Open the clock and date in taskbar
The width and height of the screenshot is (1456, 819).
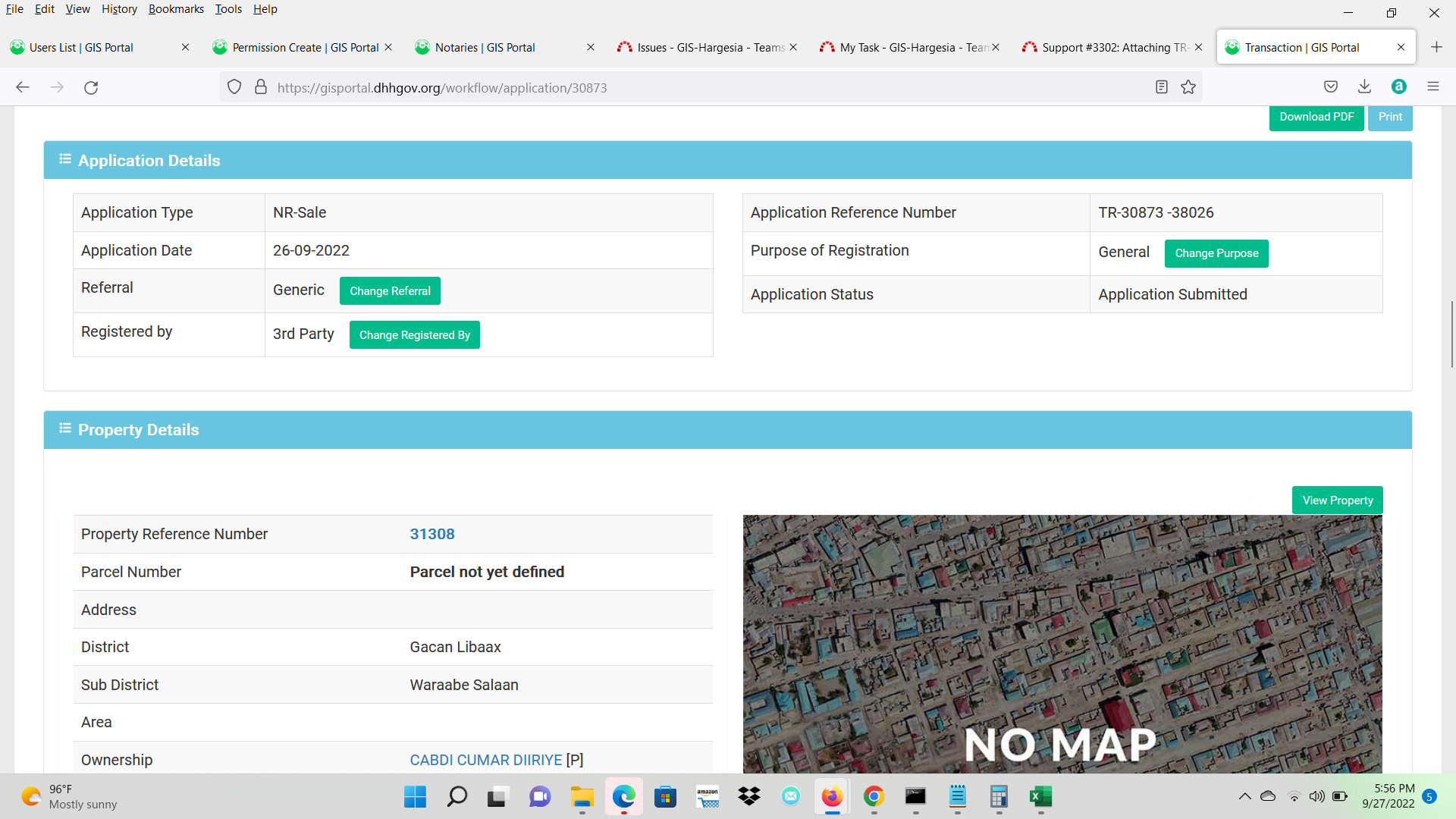coord(1388,796)
